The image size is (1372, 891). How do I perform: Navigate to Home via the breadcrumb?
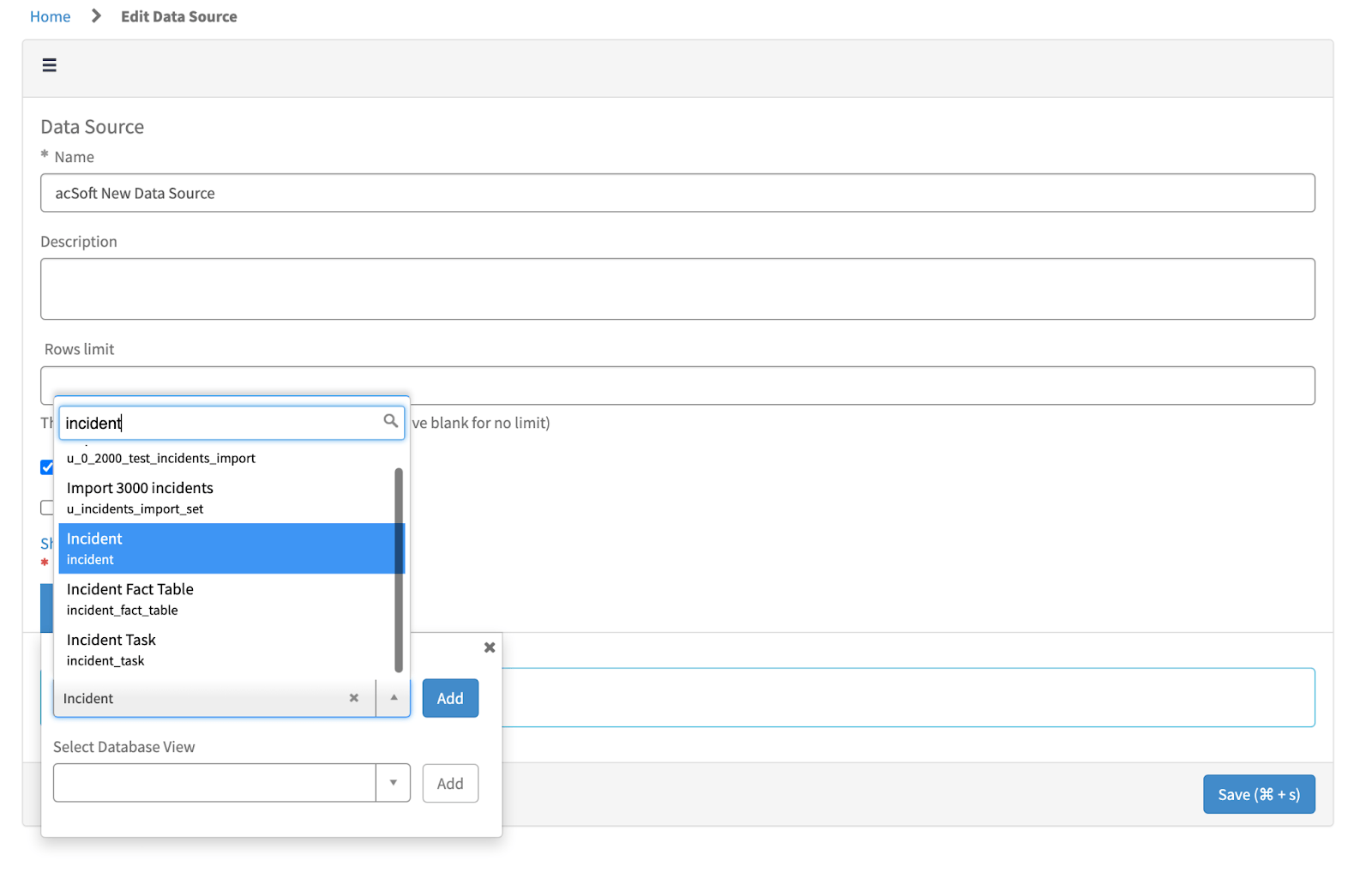50,15
